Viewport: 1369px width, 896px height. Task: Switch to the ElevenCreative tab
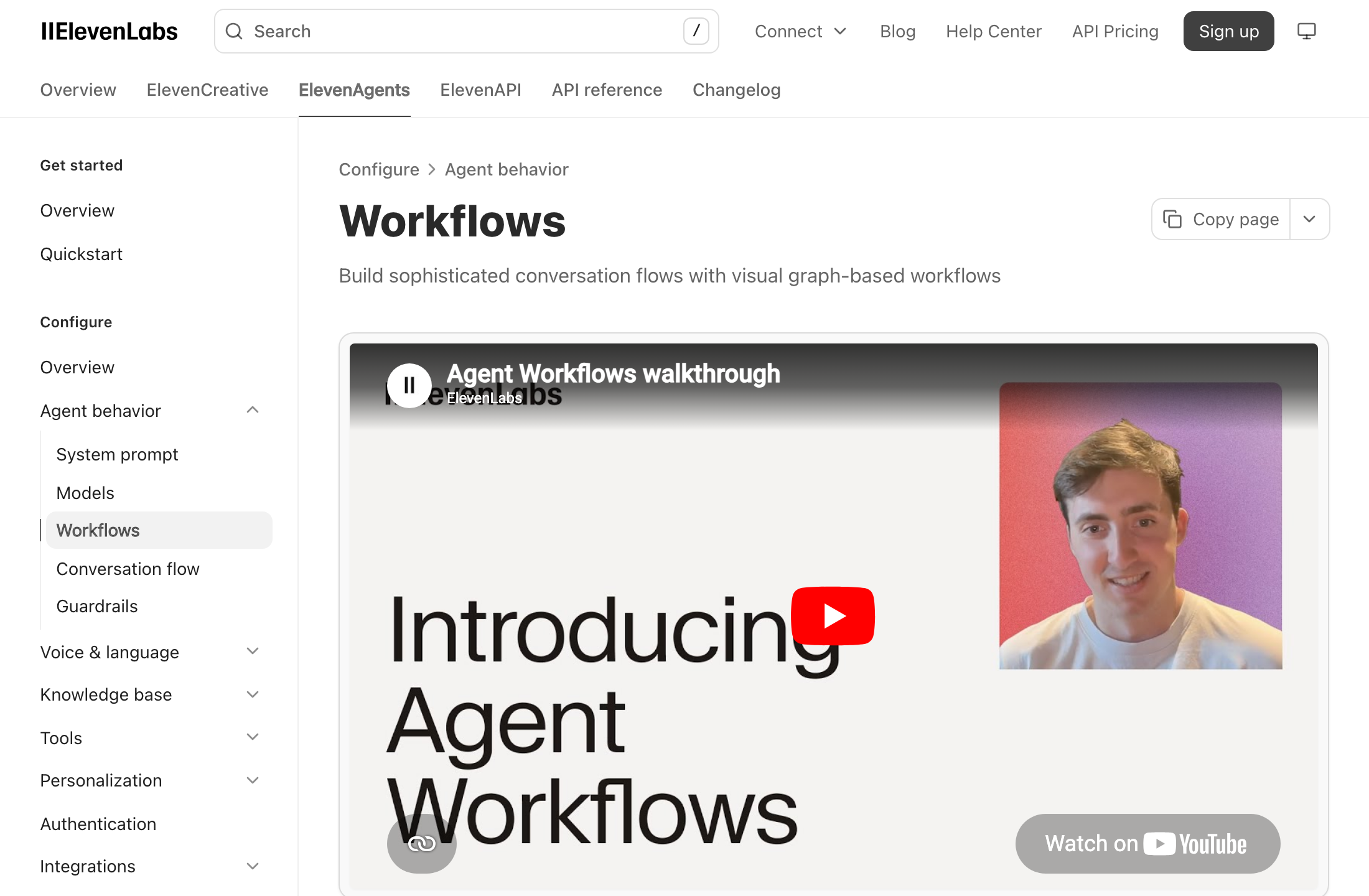click(x=208, y=90)
